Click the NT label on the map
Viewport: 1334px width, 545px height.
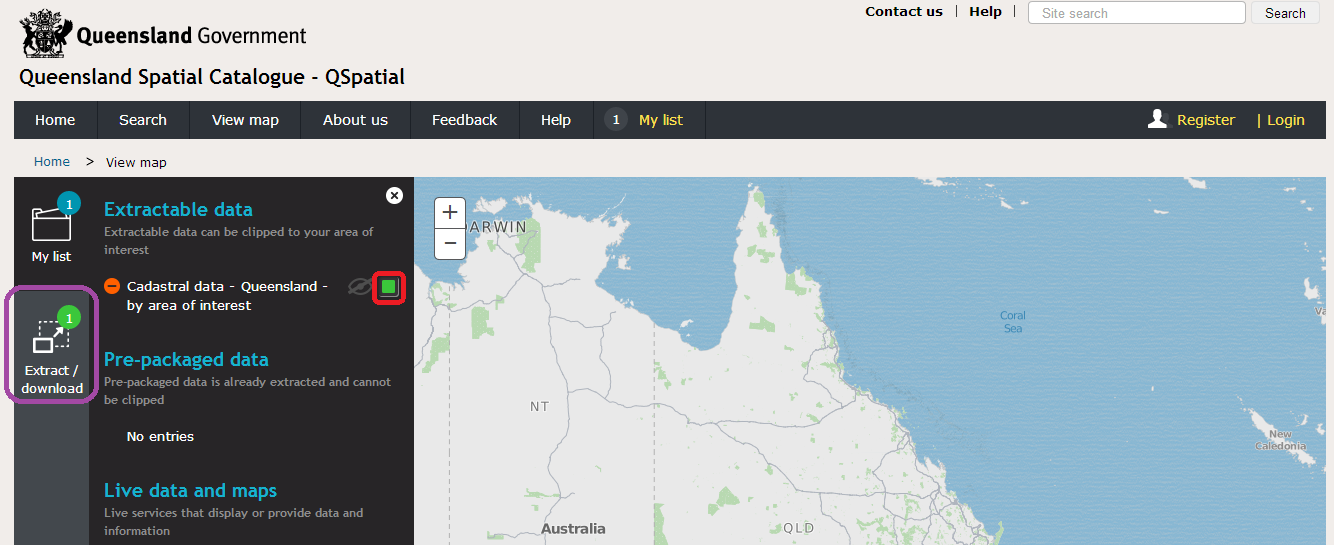pos(540,407)
